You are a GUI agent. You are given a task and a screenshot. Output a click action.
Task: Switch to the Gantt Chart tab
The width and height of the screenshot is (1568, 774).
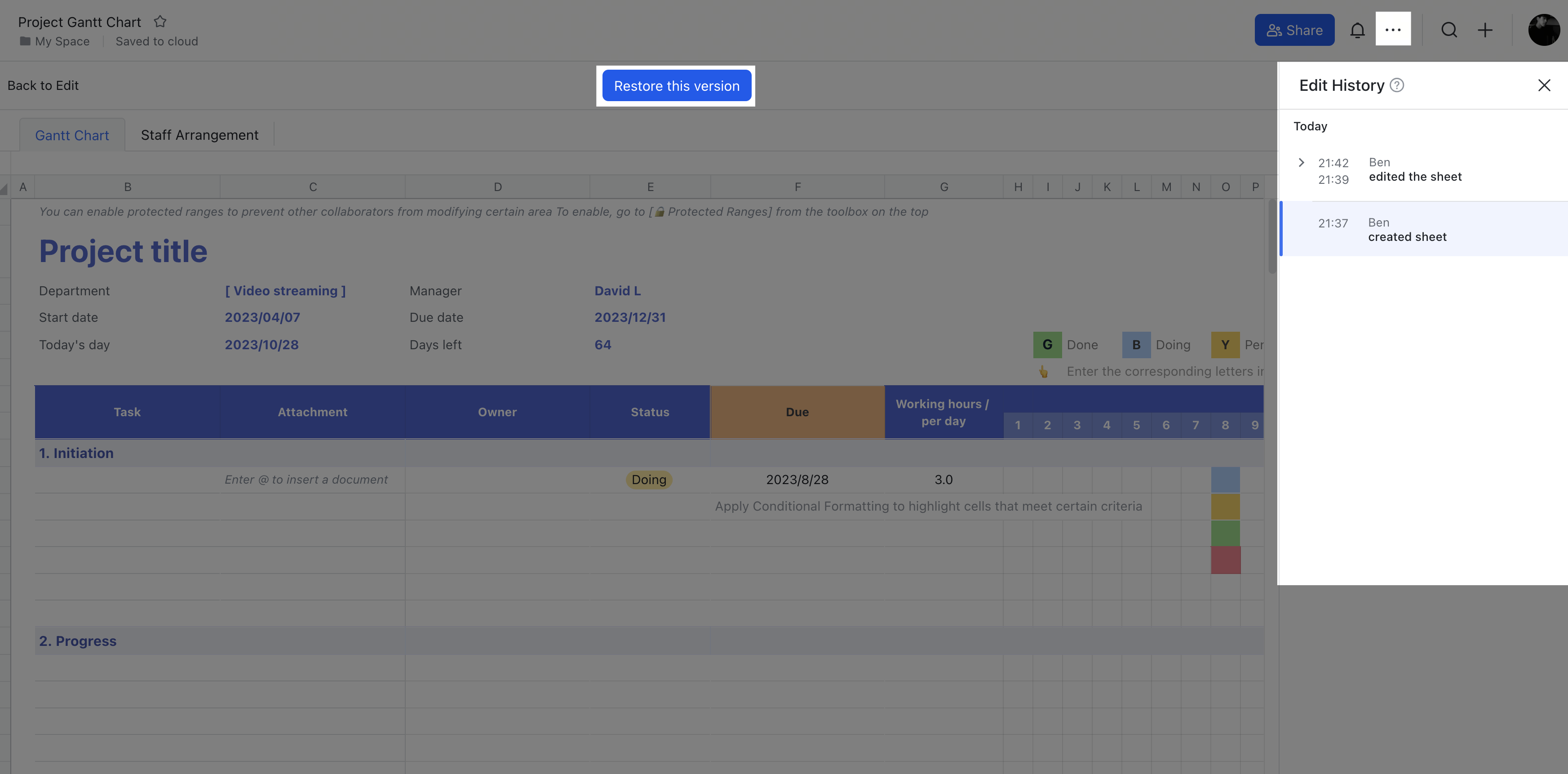tap(72, 134)
